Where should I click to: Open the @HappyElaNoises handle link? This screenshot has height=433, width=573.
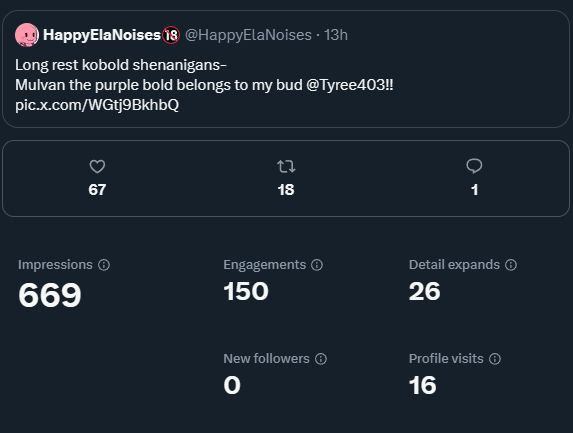pyautogui.click(x=248, y=35)
